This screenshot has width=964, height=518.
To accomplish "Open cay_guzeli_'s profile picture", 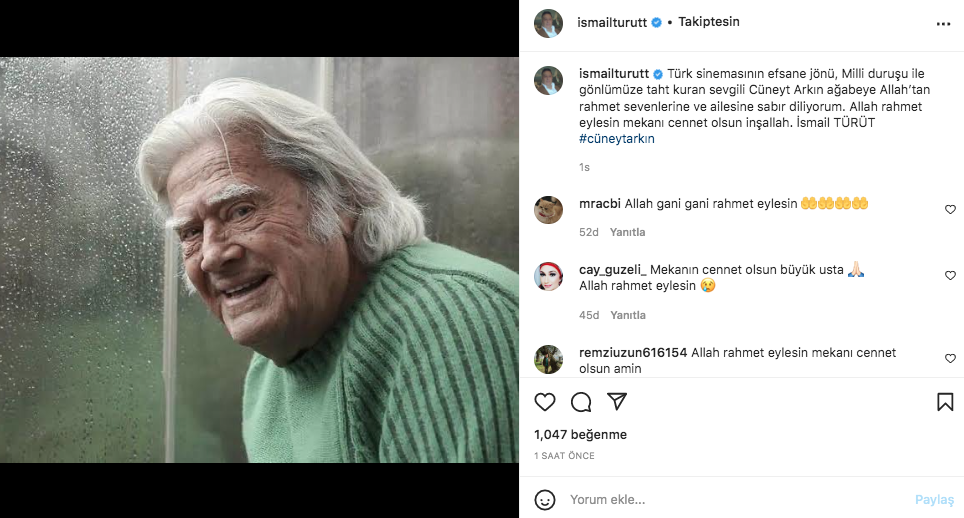I will point(548,275).
